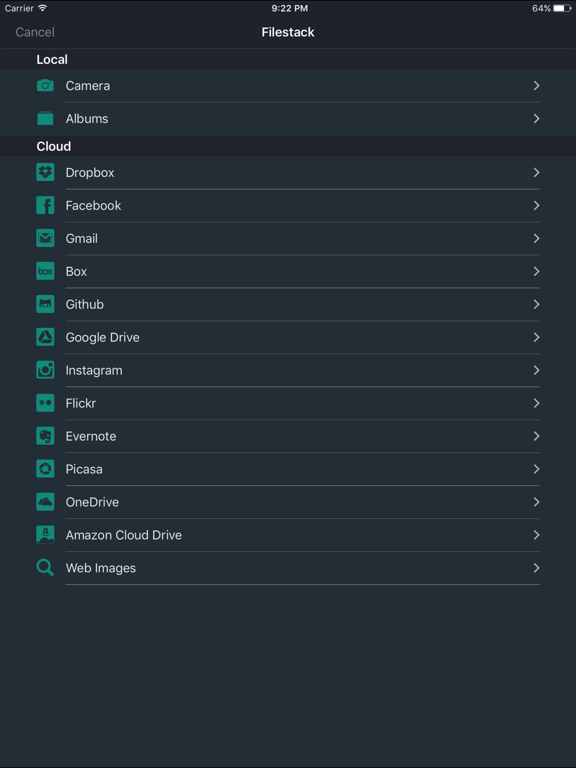Choose the Google Drive triangle icon
This screenshot has width=576, height=768.
[x=45, y=337]
